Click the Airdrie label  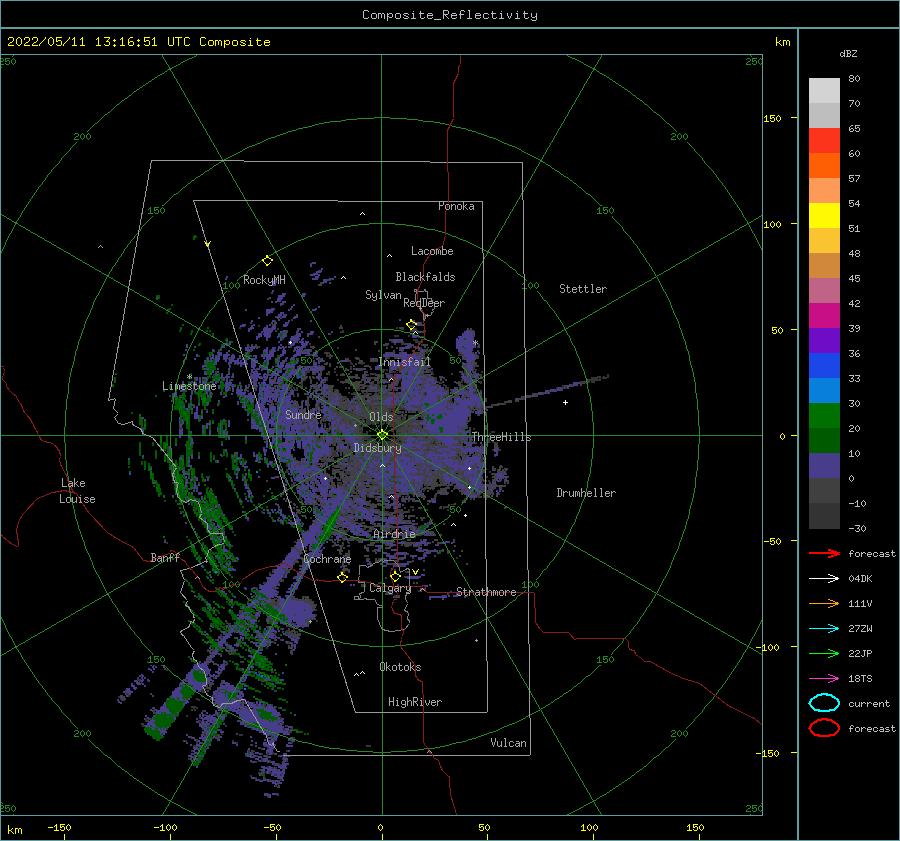[x=394, y=534]
